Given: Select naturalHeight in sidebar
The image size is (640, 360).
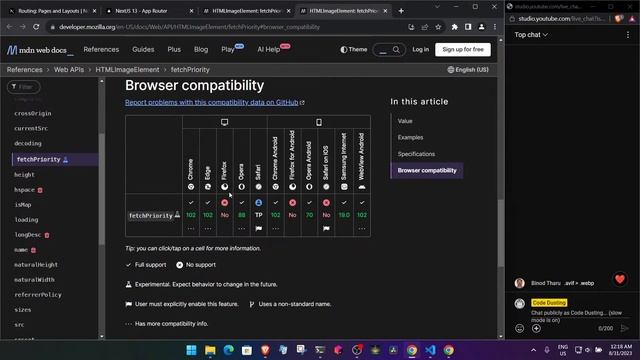Looking at the screenshot, I should (x=36, y=264).
